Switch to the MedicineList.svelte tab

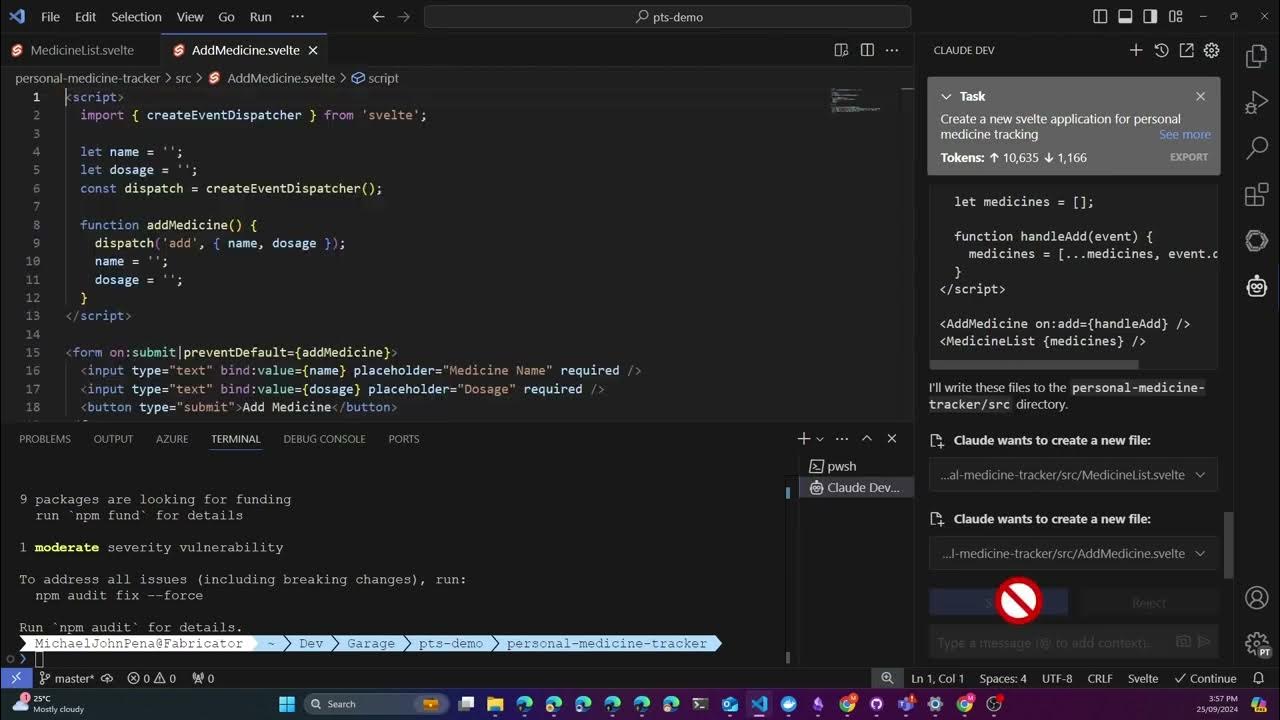(72, 50)
